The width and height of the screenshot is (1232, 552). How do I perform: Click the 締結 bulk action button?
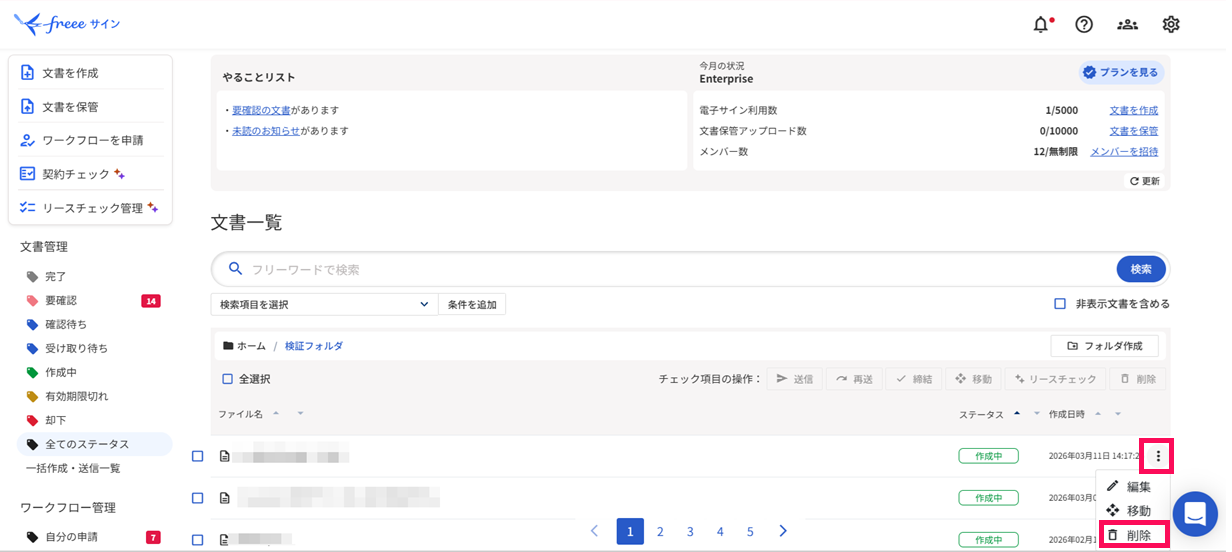coord(914,379)
